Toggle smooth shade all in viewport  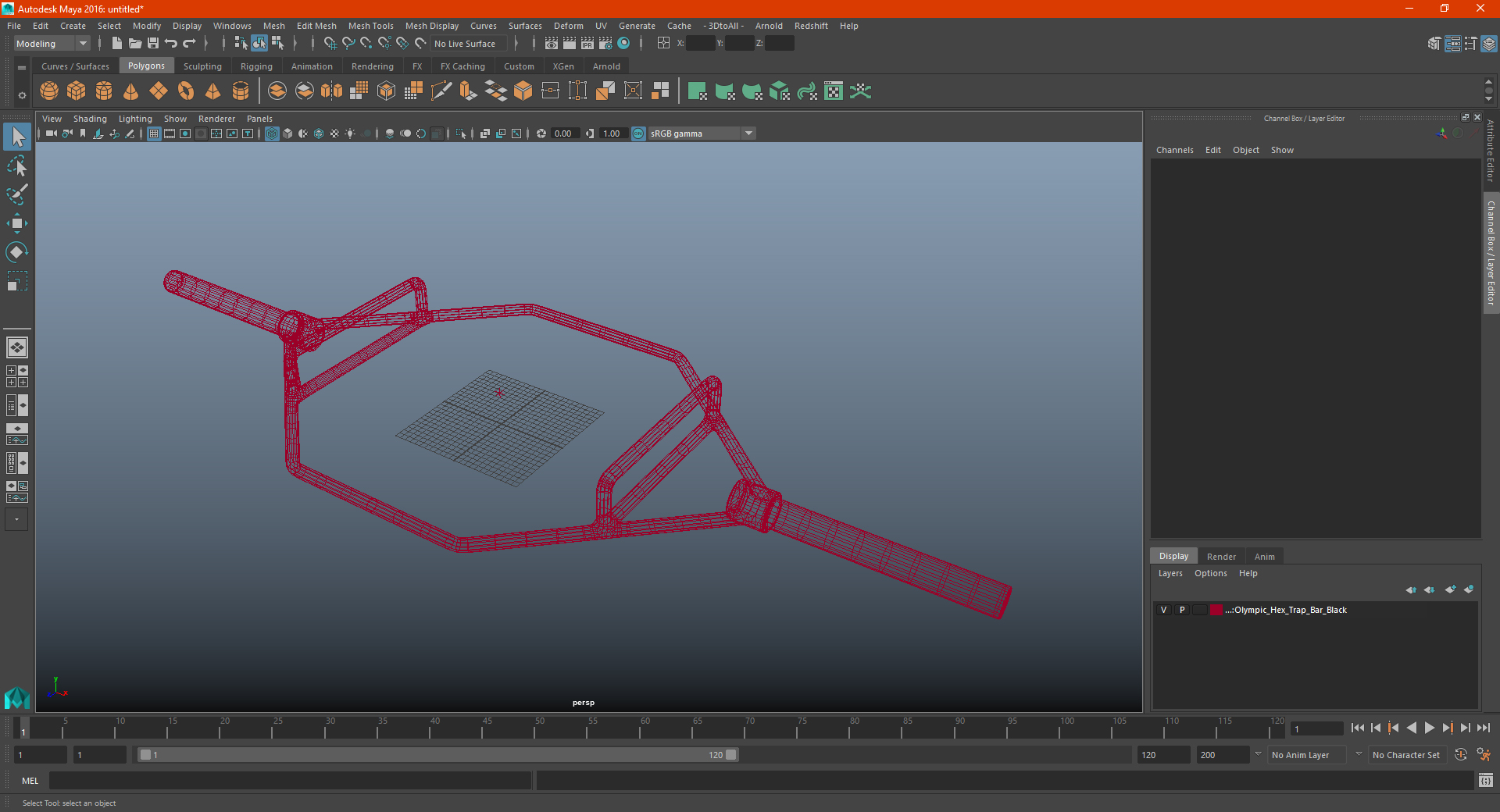pyautogui.click(x=287, y=134)
